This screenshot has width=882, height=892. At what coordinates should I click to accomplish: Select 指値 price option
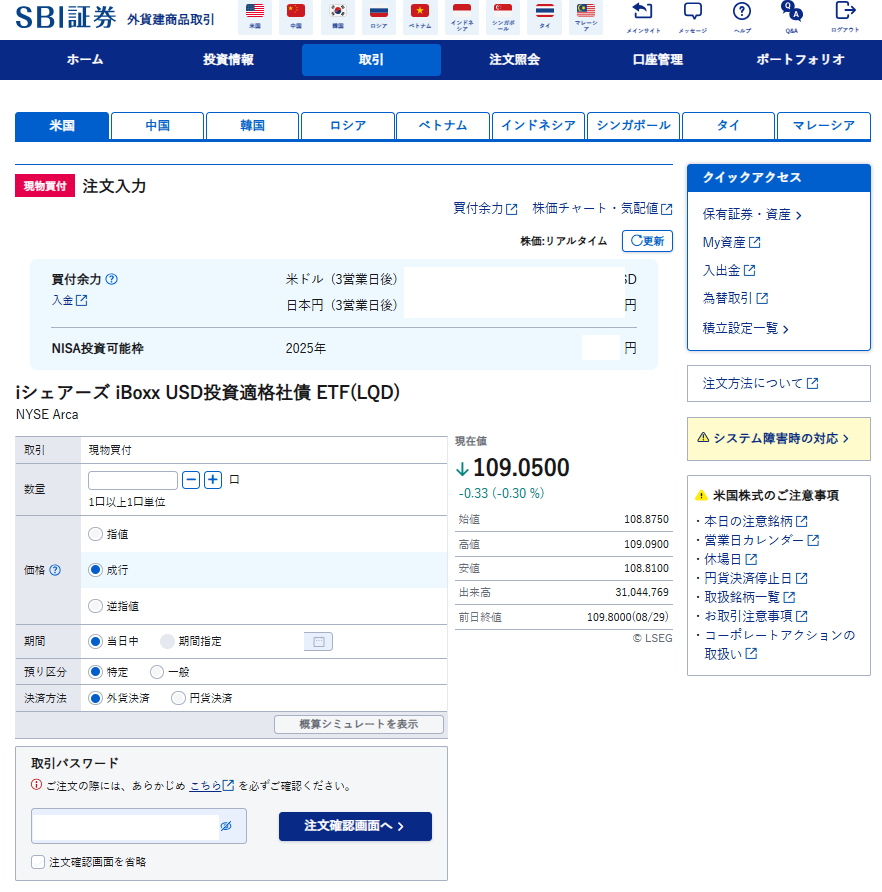(x=96, y=534)
